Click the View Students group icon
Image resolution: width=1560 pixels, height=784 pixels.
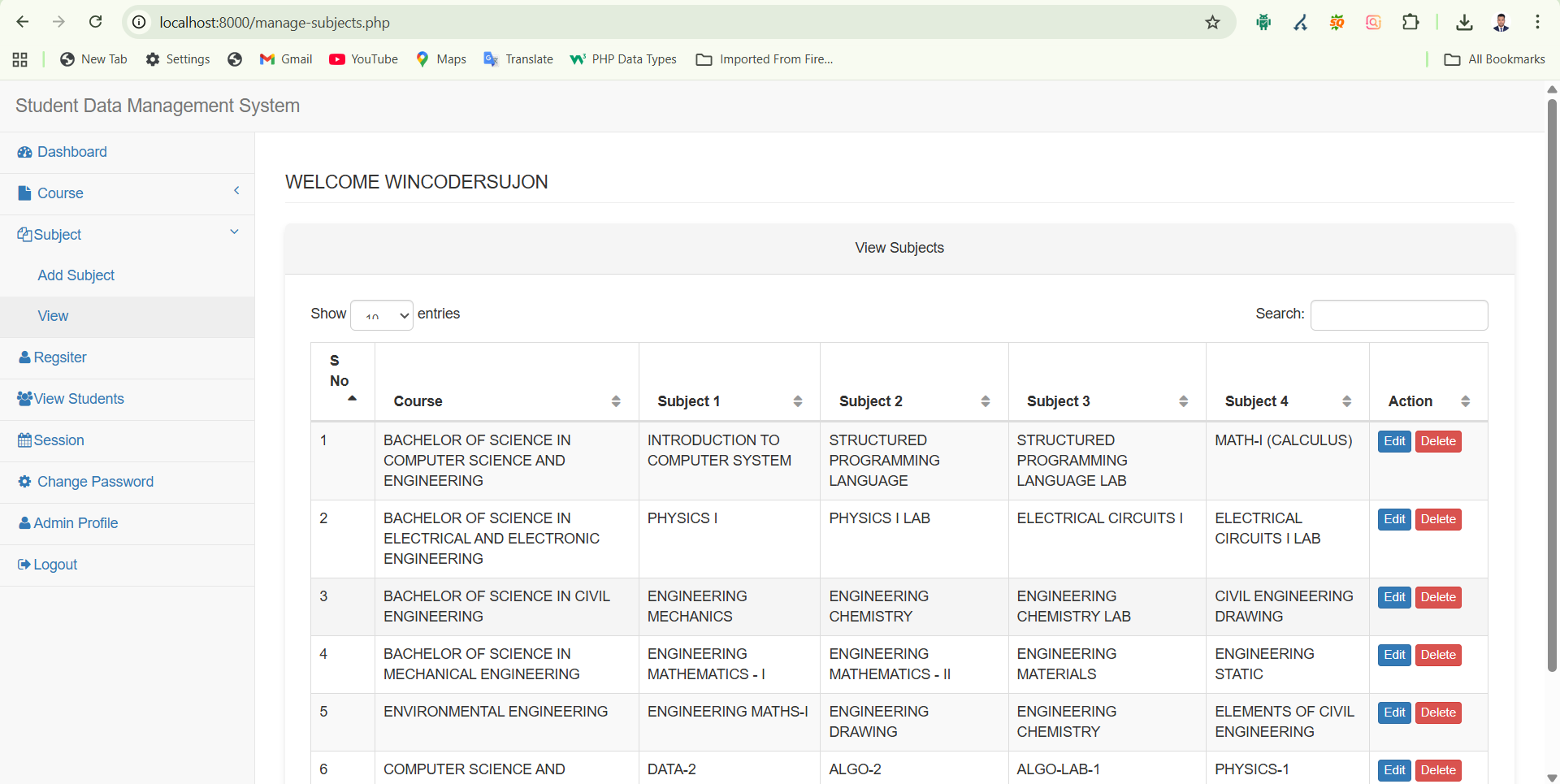coord(24,399)
